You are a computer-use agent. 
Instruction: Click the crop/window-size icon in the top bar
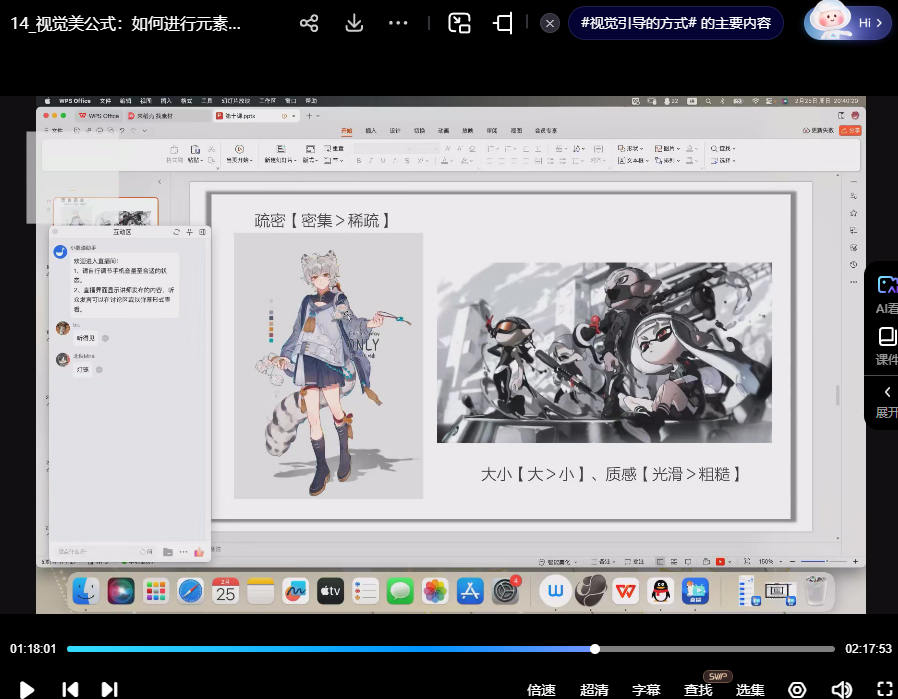504,23
